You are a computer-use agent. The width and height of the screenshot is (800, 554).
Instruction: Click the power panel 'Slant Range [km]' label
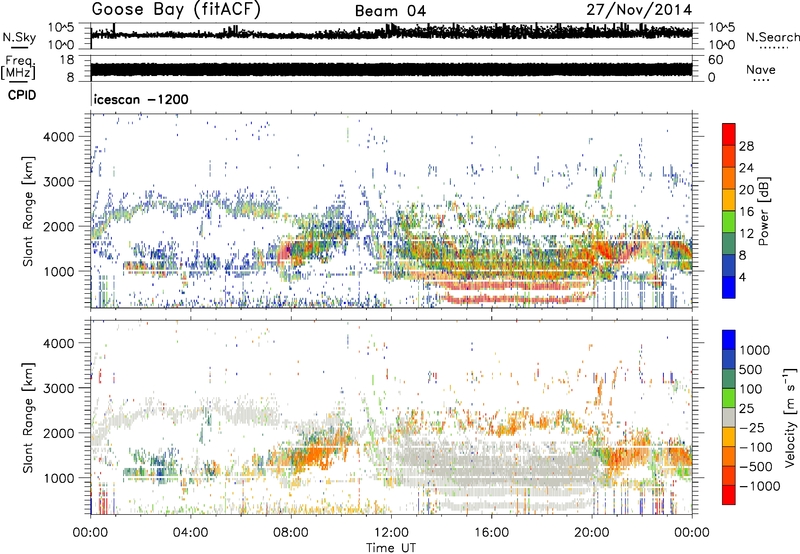click(x=28, y=211)
